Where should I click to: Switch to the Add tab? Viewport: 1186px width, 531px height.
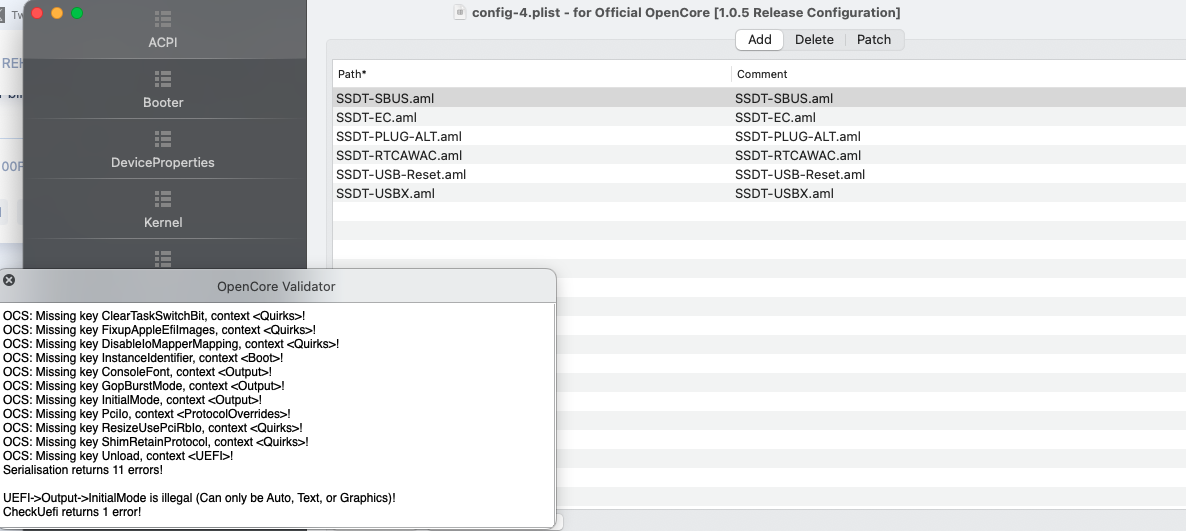(759, 40)
